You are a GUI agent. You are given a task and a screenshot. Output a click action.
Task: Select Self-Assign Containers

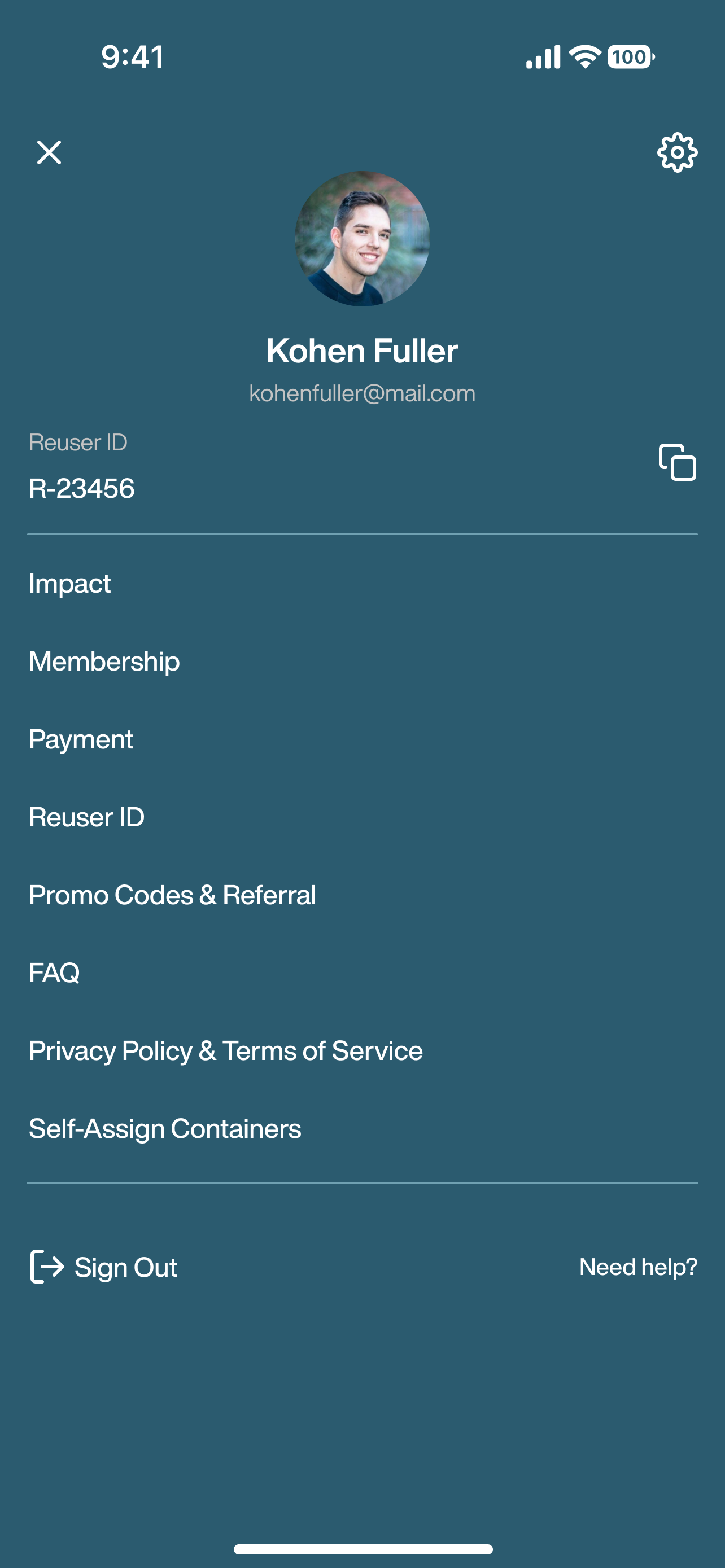pyautogui.click(x=165, y=1128)
